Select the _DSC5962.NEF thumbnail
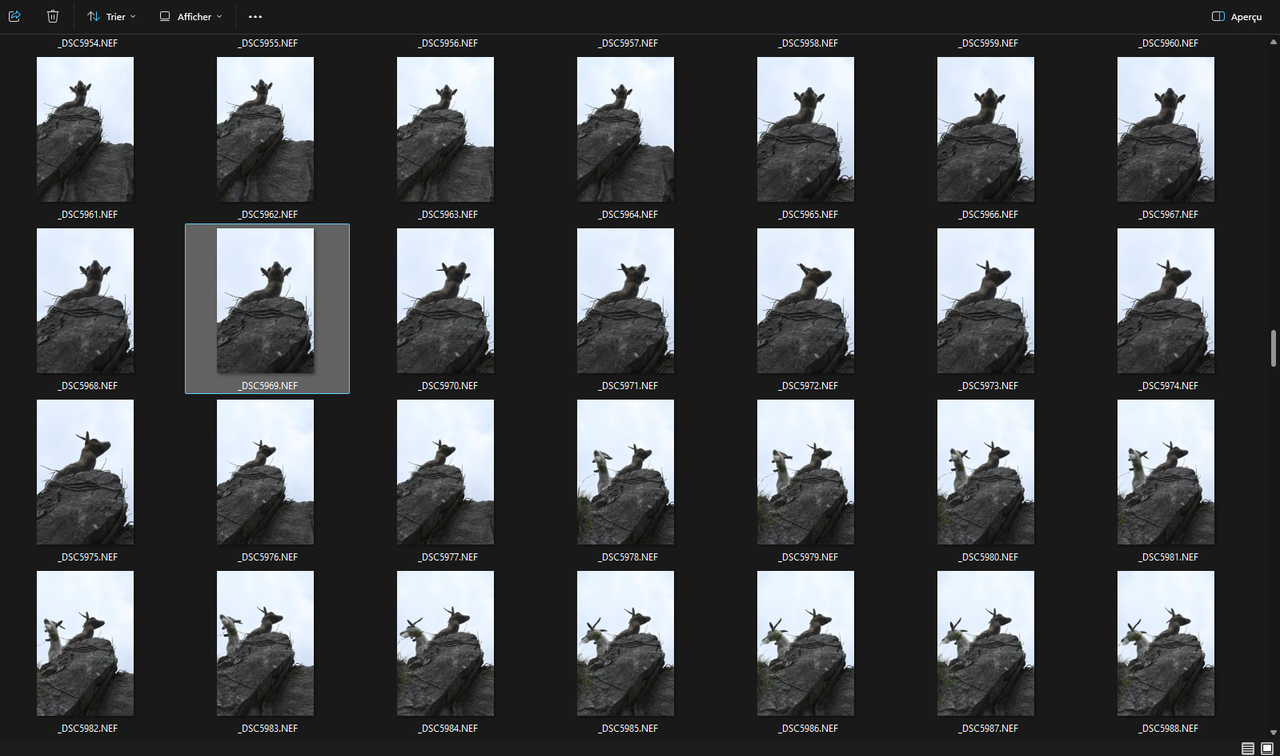The width and height of the screenshot is (1280, 756). point(265,130)
